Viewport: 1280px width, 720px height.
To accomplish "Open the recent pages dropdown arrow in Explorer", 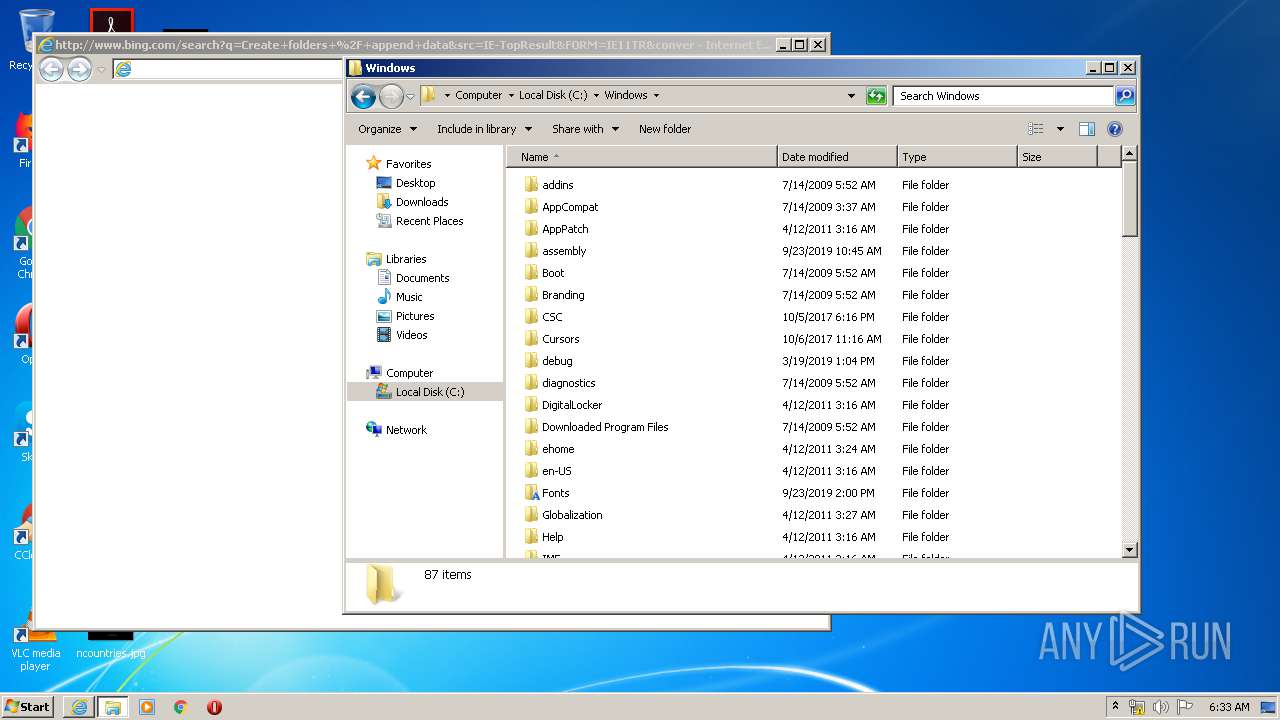I will pyautogui.click(x=410, y=97).
